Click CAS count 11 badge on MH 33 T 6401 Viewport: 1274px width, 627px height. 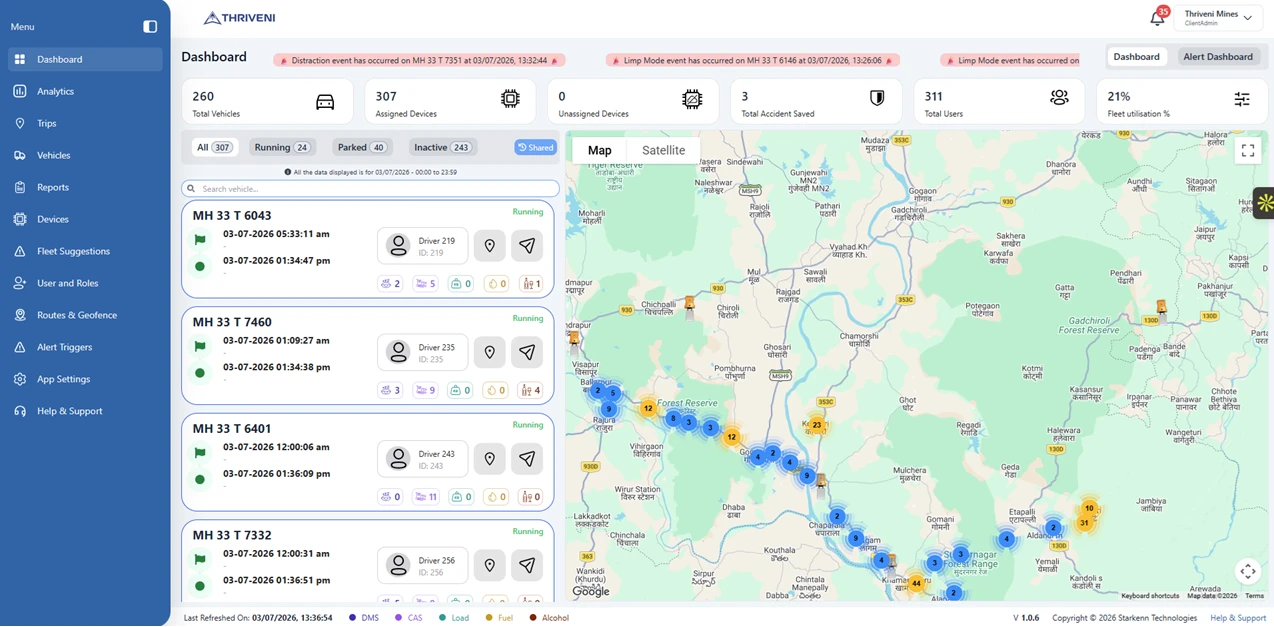426,497
